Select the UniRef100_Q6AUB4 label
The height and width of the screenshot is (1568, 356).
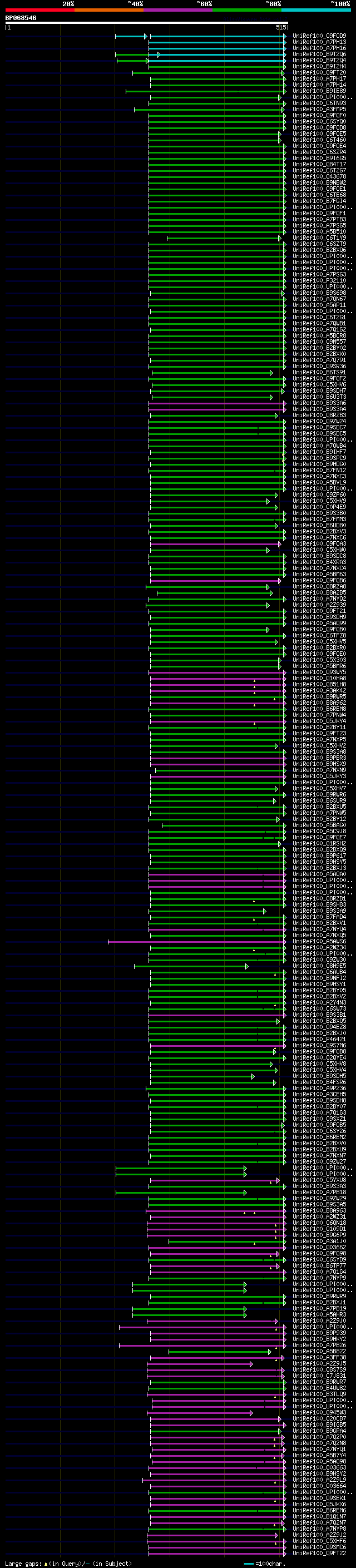click(x=319, y=972)
